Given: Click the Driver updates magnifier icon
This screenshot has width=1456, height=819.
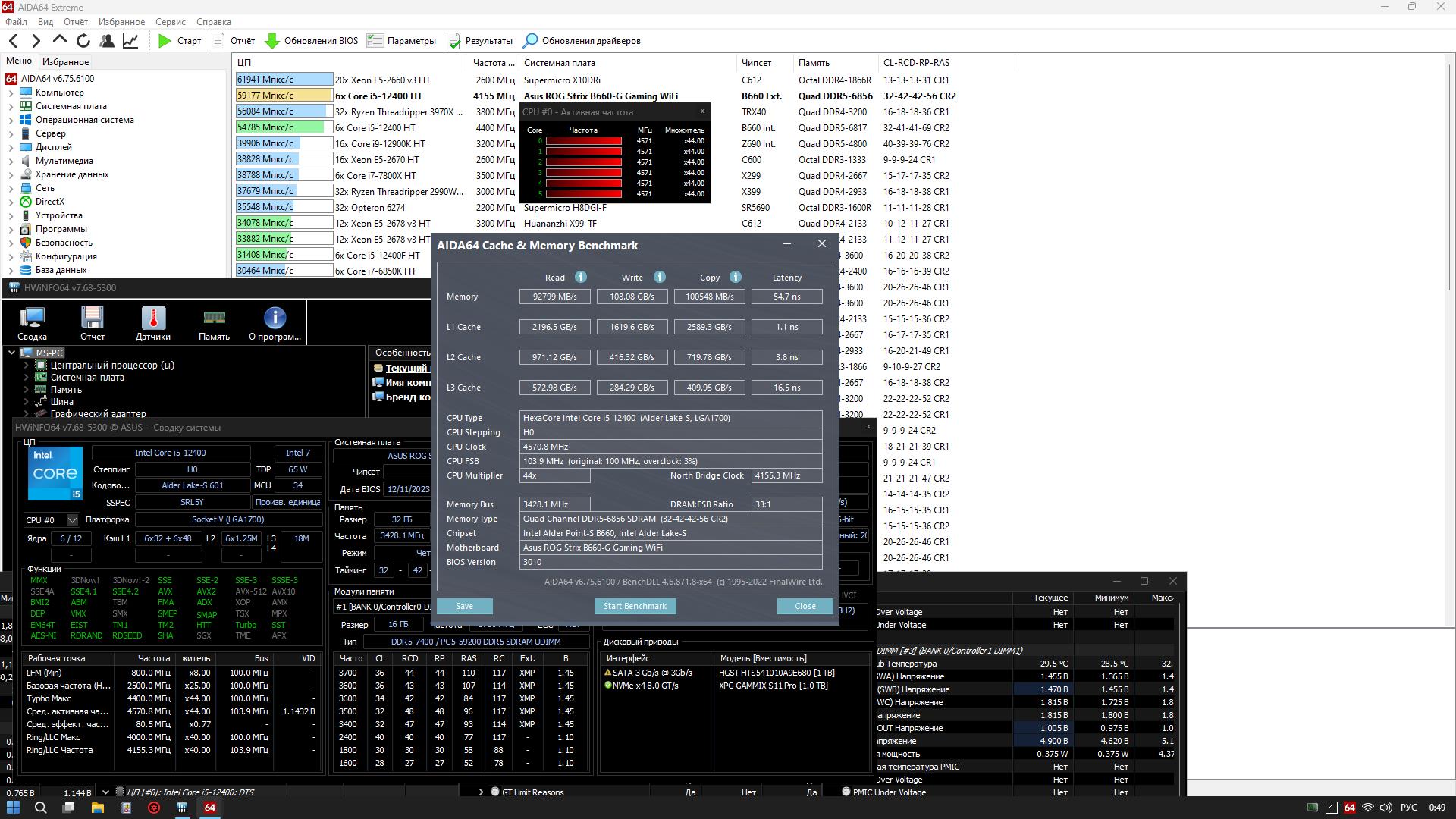Looking at the screenshot, I should (x=531, y=41).
